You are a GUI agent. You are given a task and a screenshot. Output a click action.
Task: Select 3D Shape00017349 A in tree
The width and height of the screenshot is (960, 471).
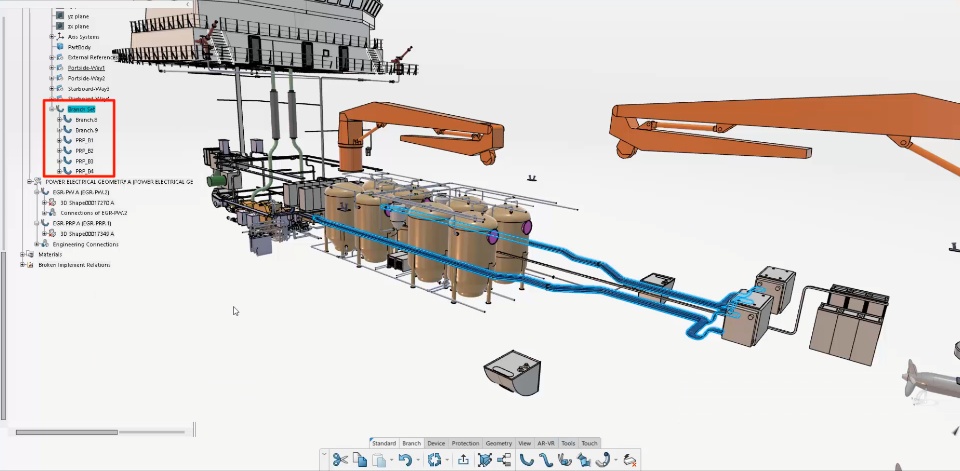click(x=87, y=234)
